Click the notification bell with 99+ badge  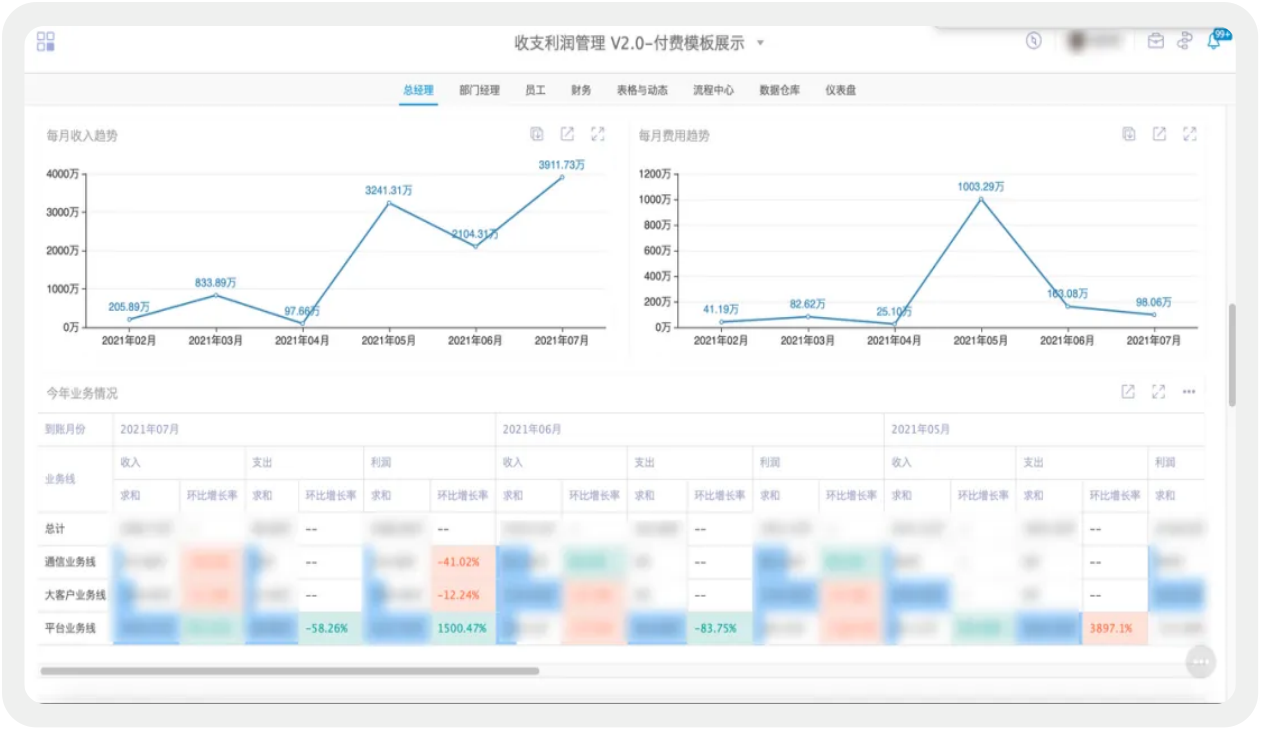[x=1214, y=41]
